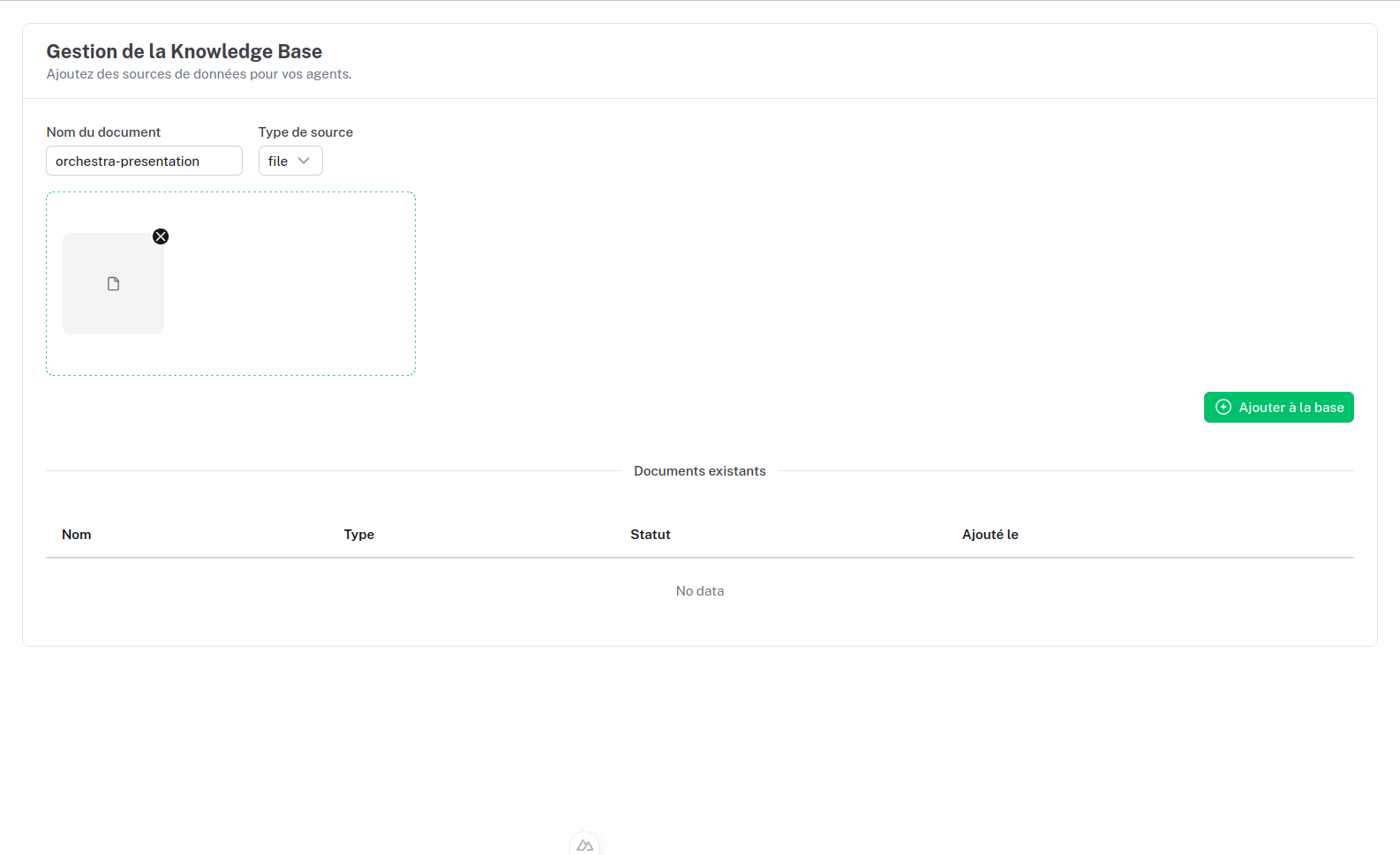Viewport: 1400px width, 855px height.
Task: Click the "Nom du document" label
Action: 103,132
